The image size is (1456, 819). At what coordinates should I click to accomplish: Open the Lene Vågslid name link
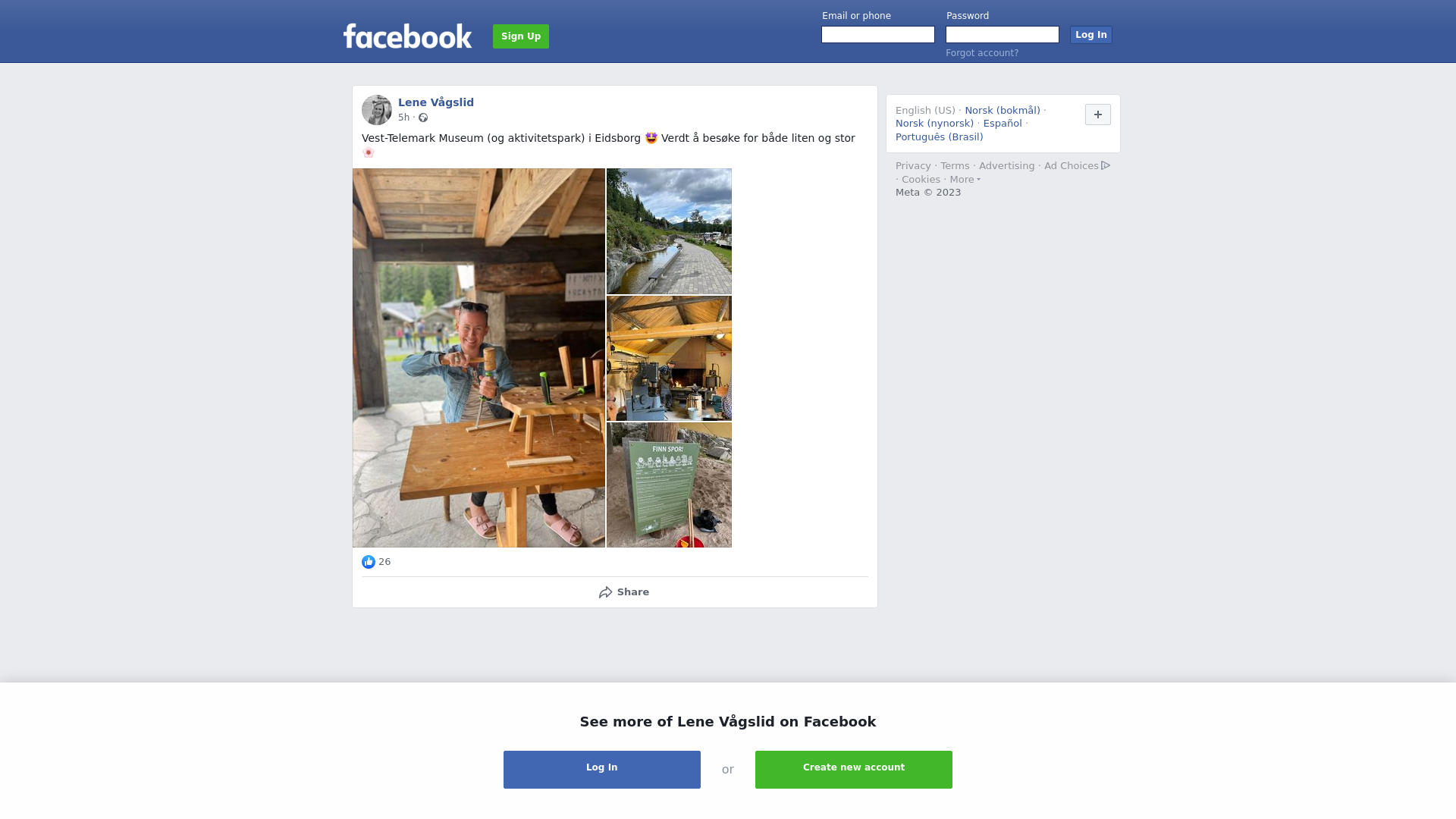point(436,102)
